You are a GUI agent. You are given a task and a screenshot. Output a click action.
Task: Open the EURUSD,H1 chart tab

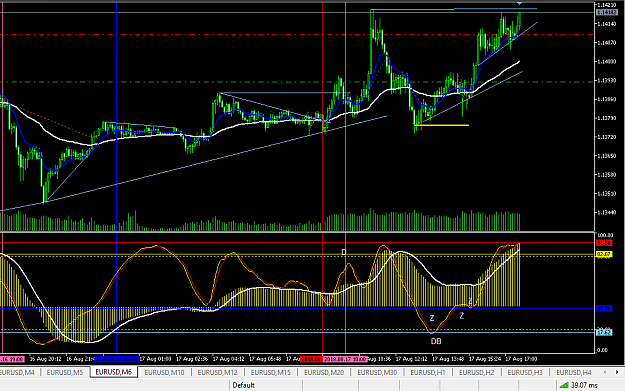point(428,372)
